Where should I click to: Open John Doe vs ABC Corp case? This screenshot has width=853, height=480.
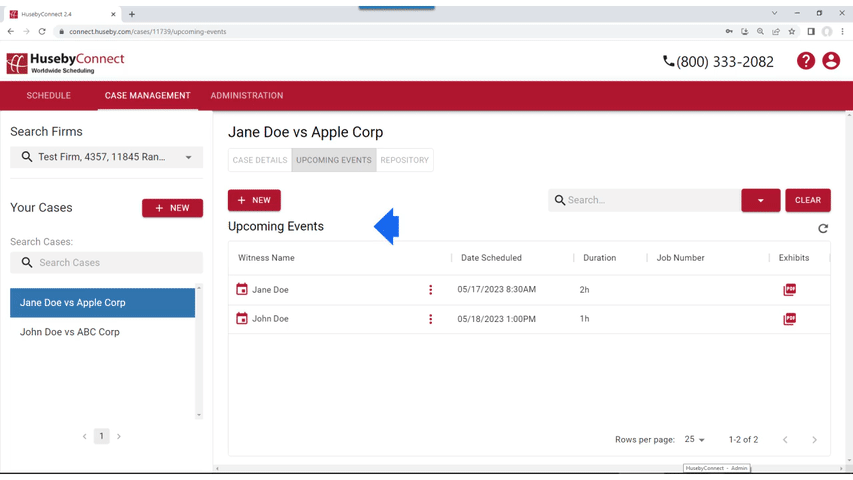point(102,332)
